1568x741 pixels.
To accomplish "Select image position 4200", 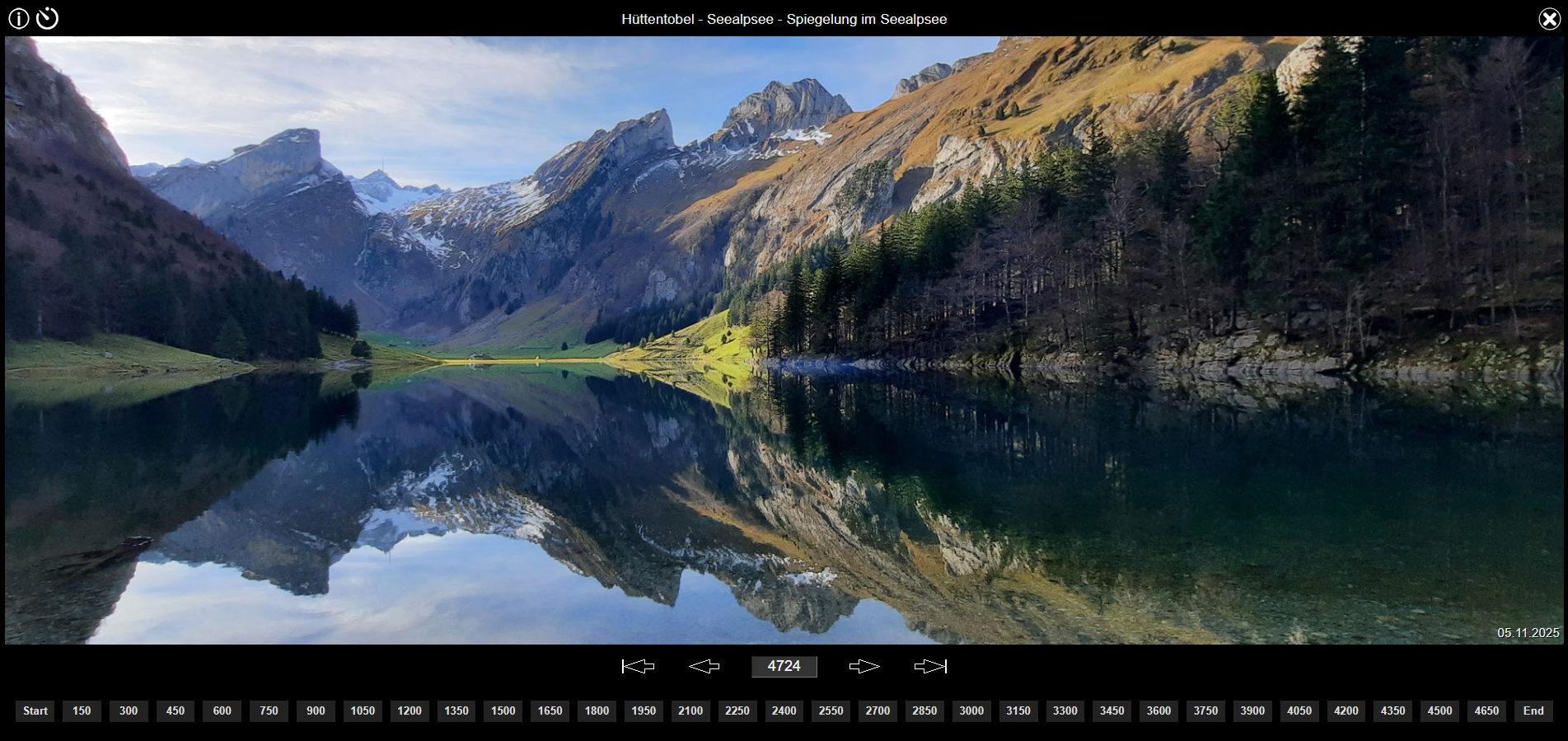I will 1346,711.
